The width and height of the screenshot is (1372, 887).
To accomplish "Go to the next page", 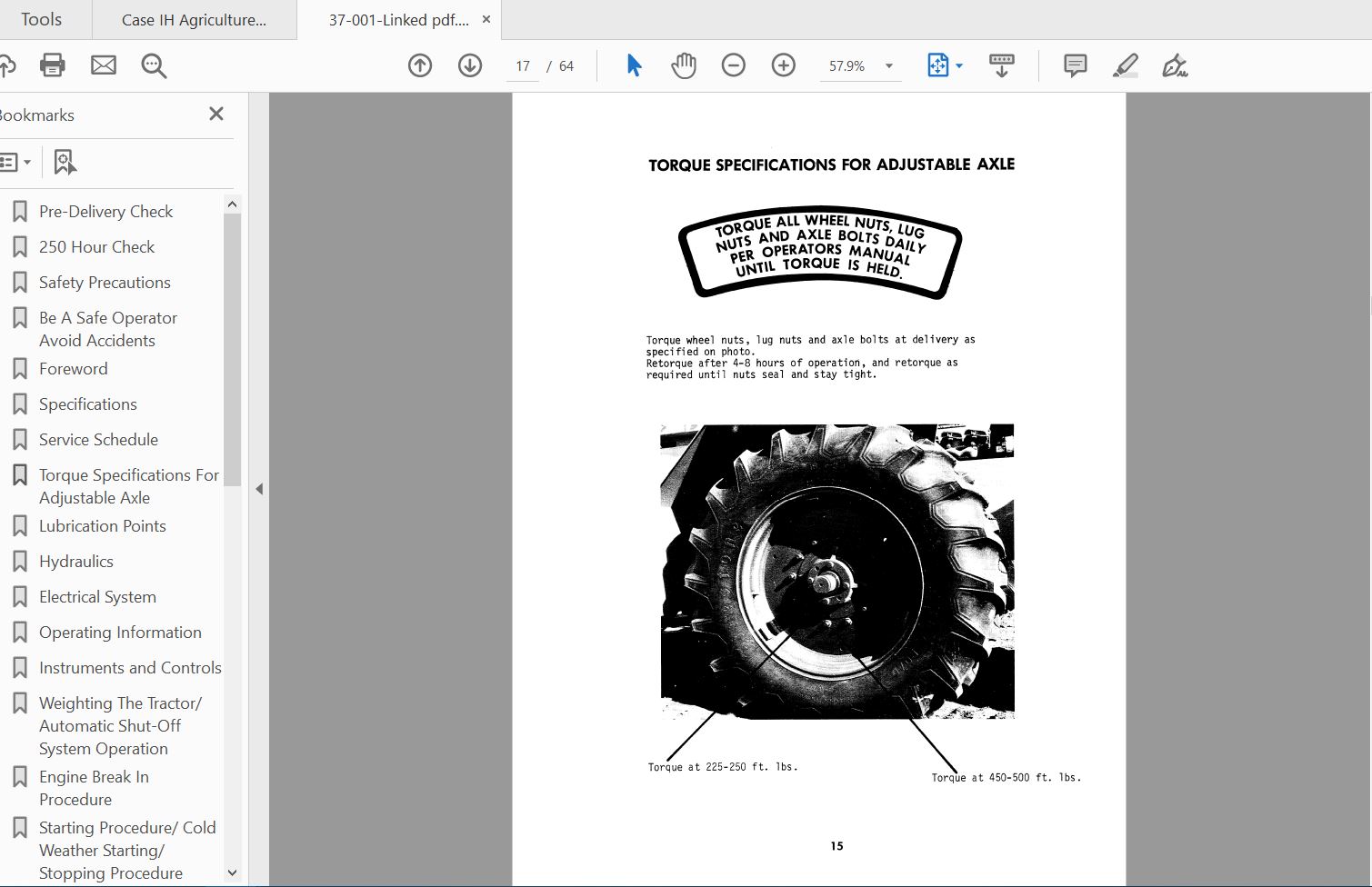I will click(x=470, y=65).
